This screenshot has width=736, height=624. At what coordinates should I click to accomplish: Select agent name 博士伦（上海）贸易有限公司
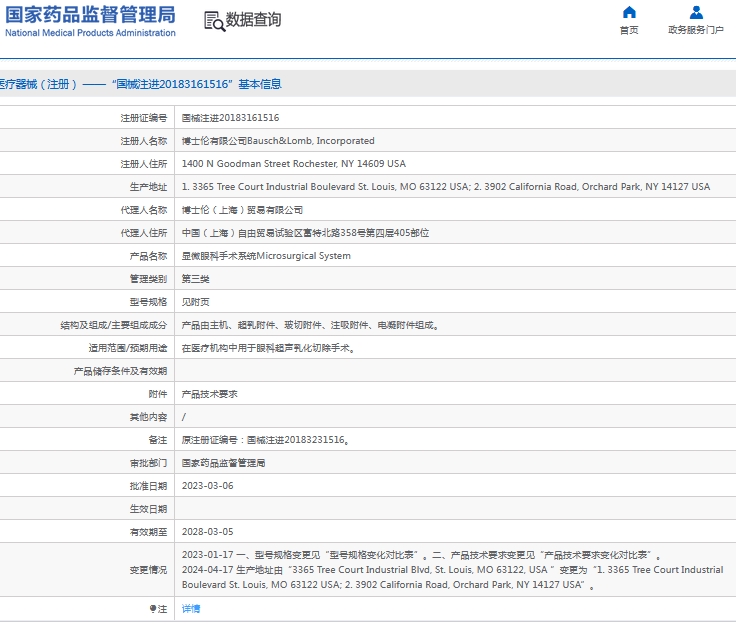coord(242,210)
